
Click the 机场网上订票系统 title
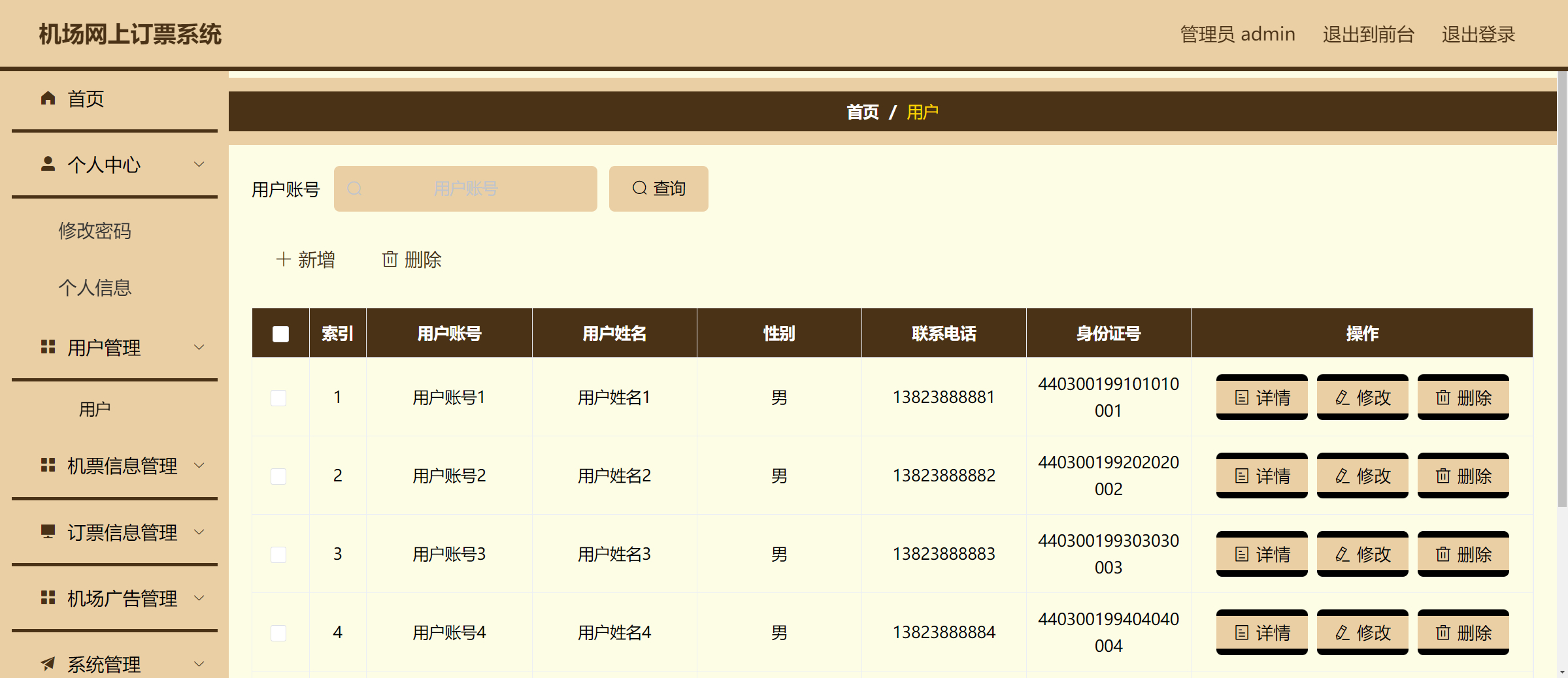click(130, 34)
